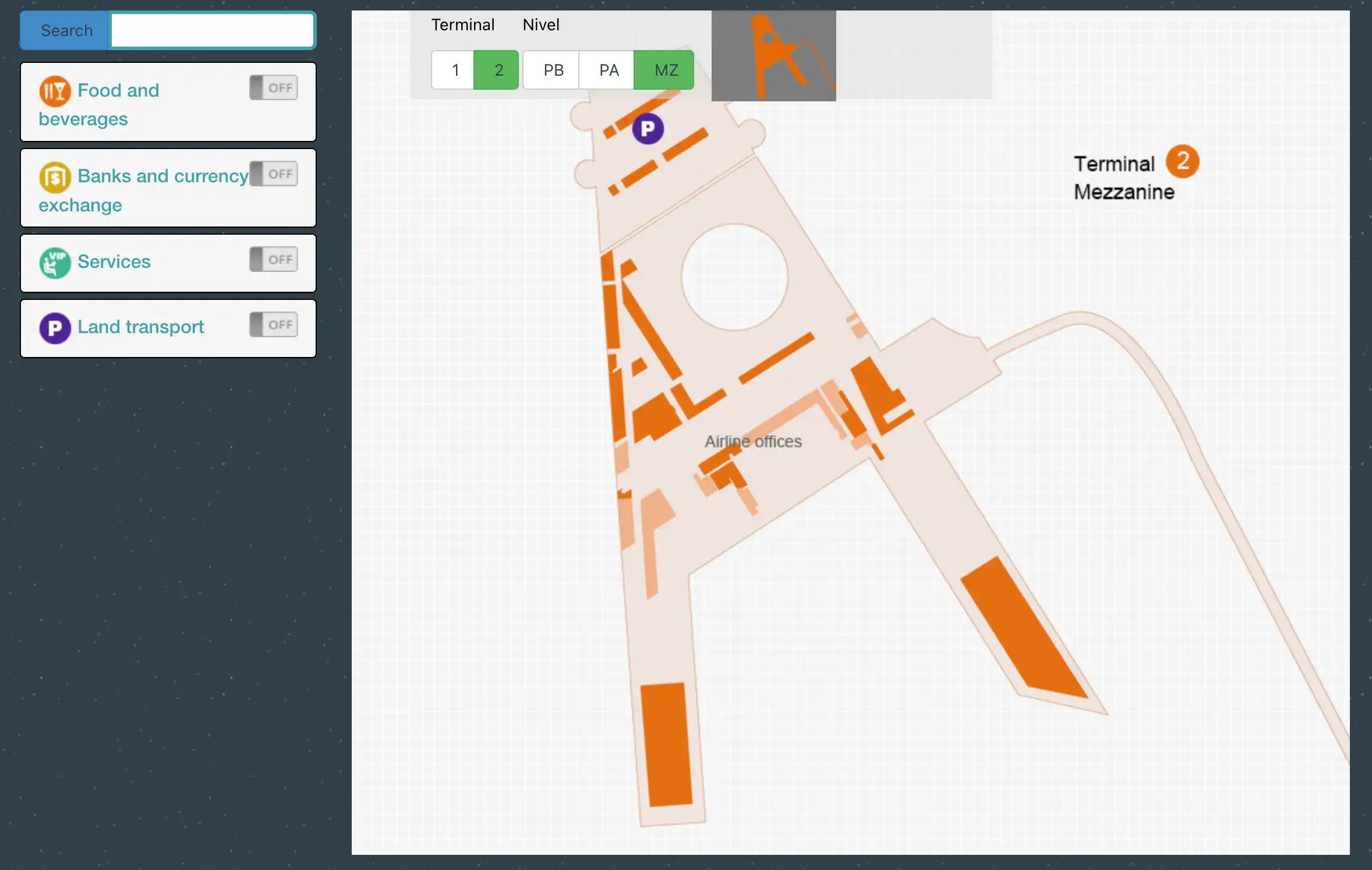Click the Search button with magnifier label

click(x=64, y=30)
